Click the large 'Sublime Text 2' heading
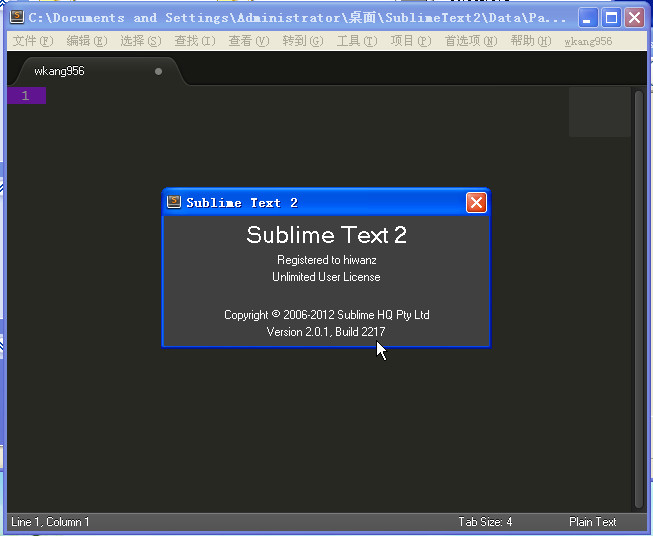653x536 pixels. point(326,235)
